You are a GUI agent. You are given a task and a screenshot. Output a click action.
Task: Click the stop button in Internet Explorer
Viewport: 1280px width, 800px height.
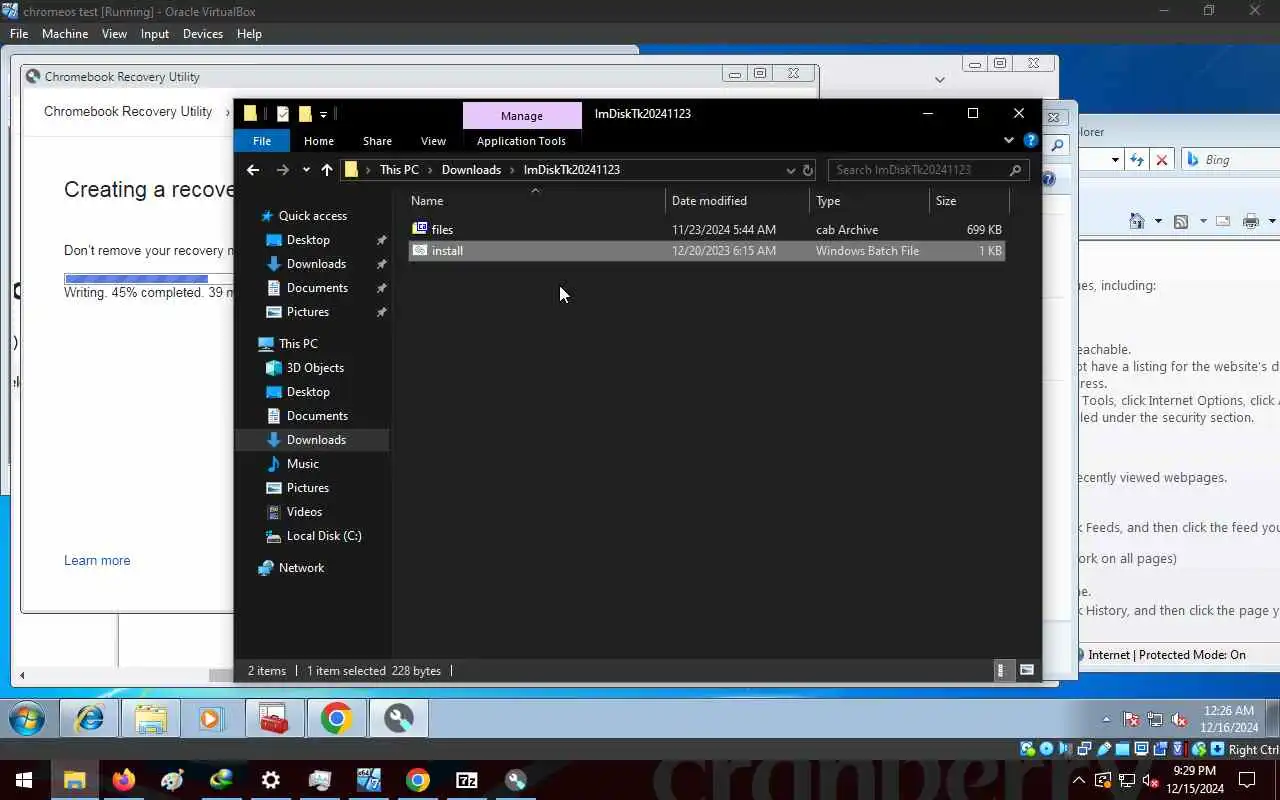point(1162,160)
